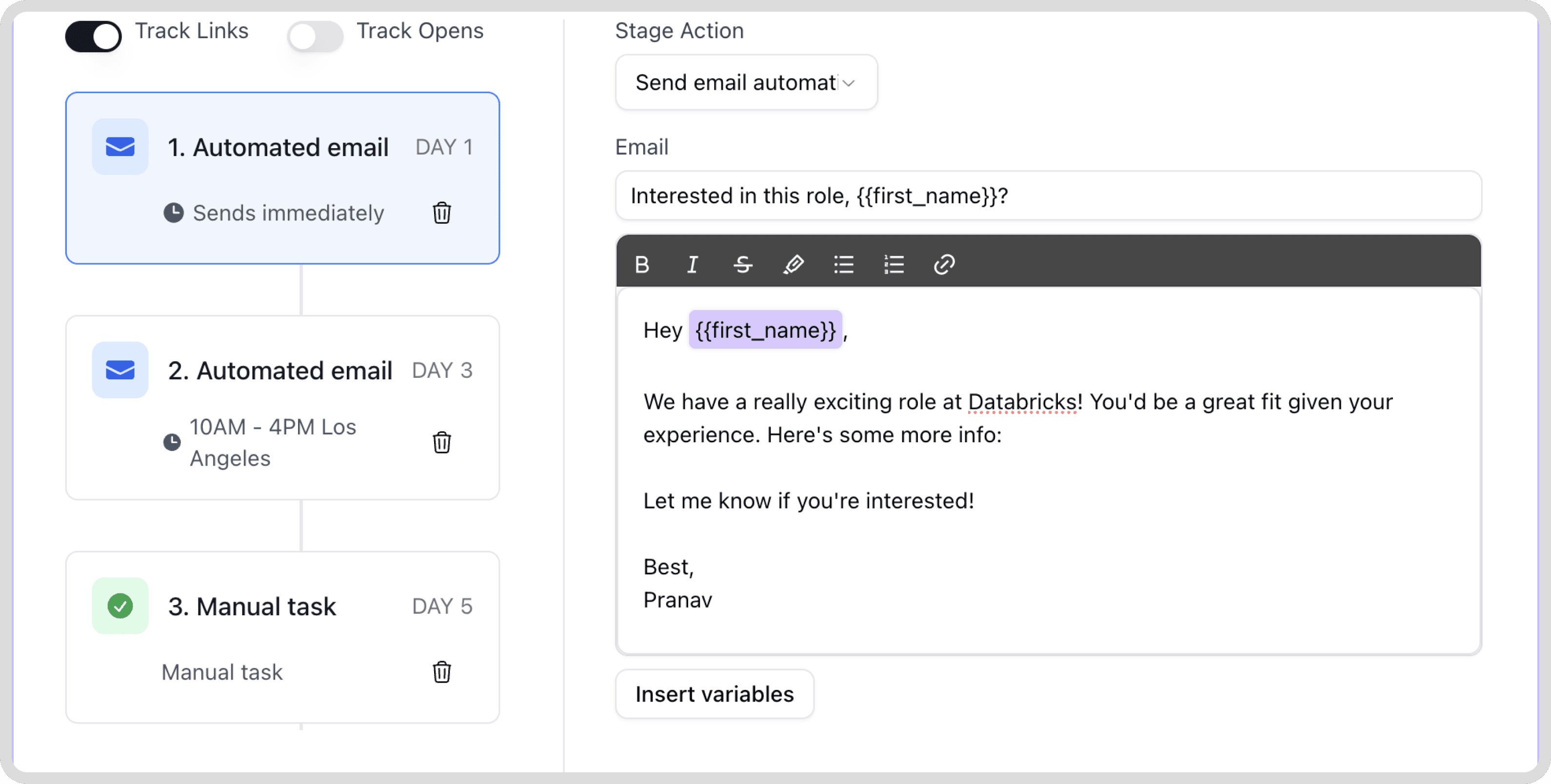Click the Insert variables button

tap(715, 694)
